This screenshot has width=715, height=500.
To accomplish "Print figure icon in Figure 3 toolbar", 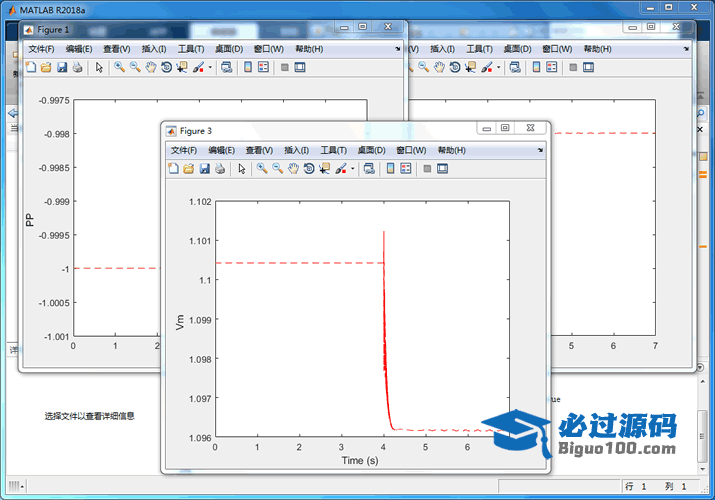I will coord(220,169).
